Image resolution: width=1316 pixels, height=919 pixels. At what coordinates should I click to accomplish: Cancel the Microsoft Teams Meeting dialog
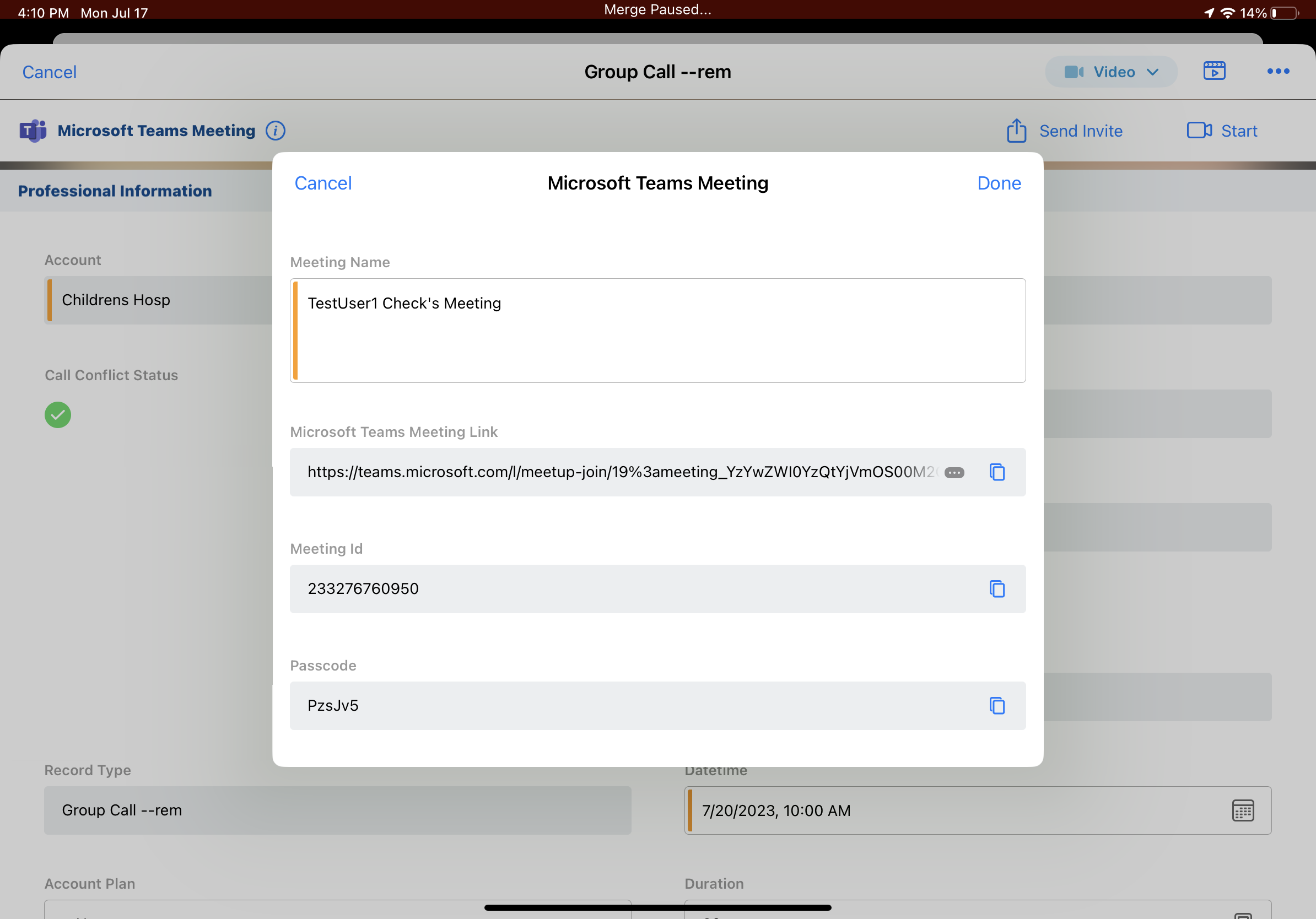click(323, 183)
